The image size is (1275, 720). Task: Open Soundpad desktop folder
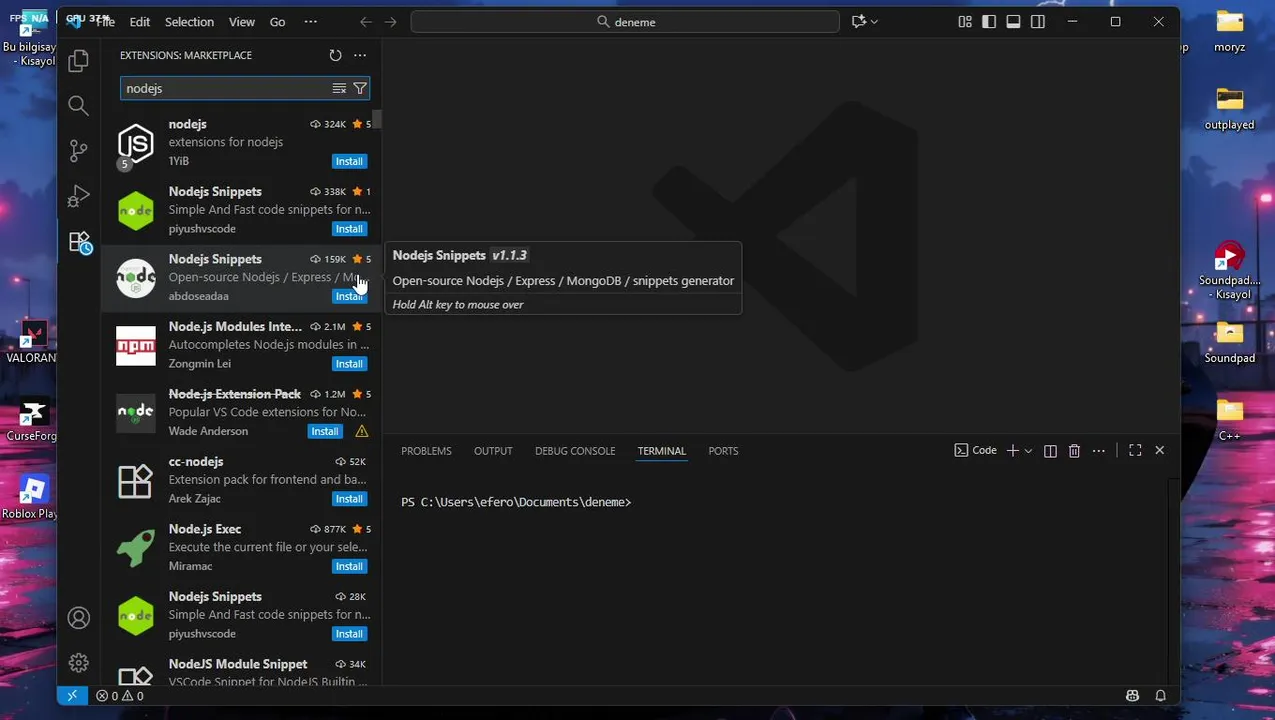point(1229,341)
